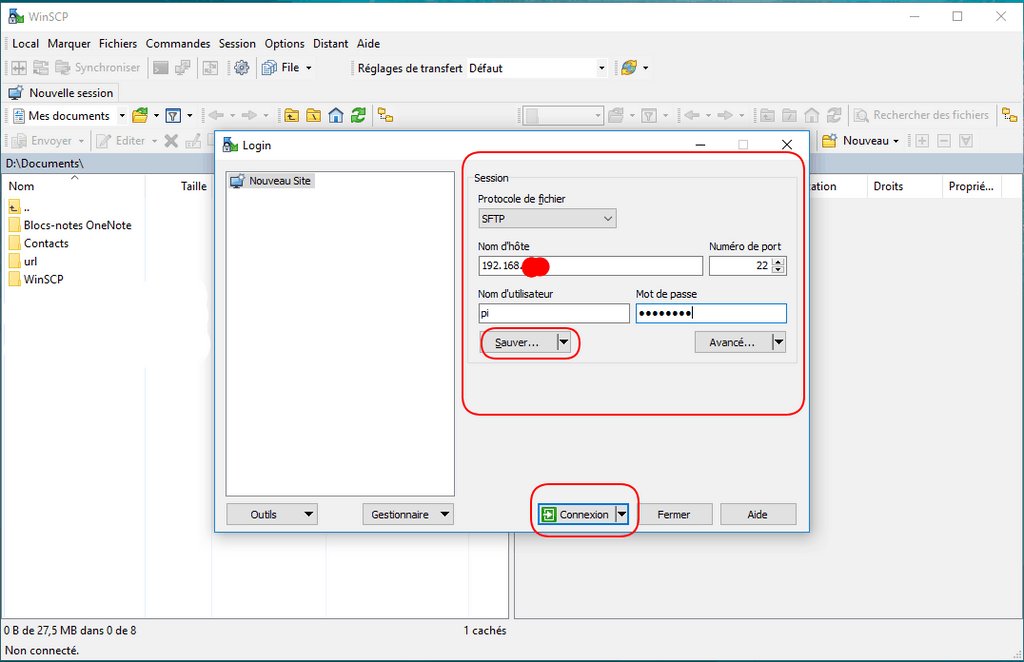Click the unselect files minus icon
This screenshot has width=1024, height=662.
click(944, 140)
